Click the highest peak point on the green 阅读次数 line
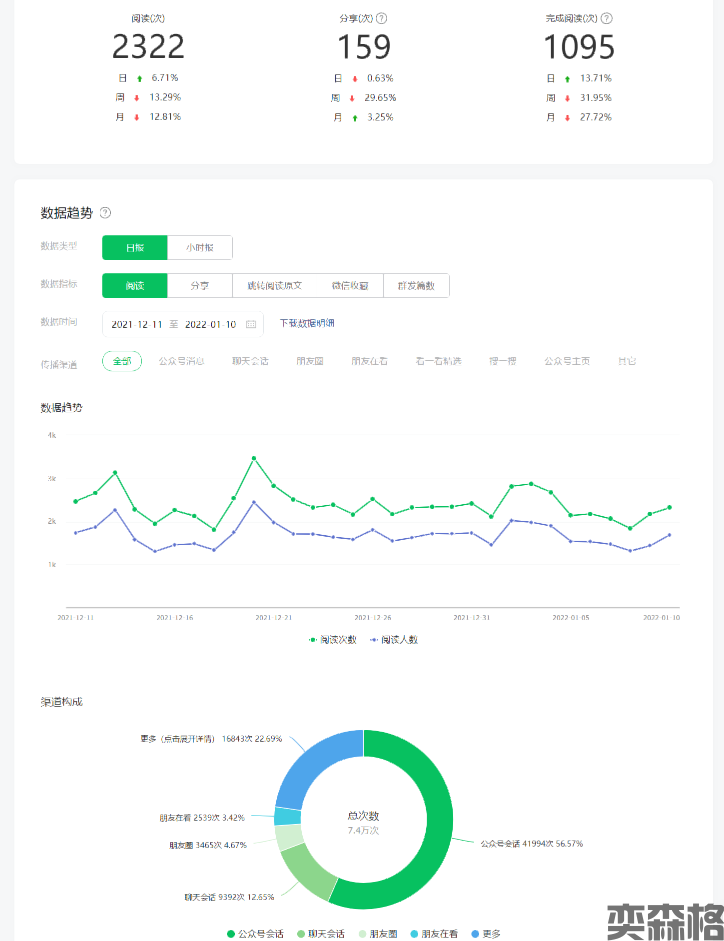 click(x=254, y=458)
